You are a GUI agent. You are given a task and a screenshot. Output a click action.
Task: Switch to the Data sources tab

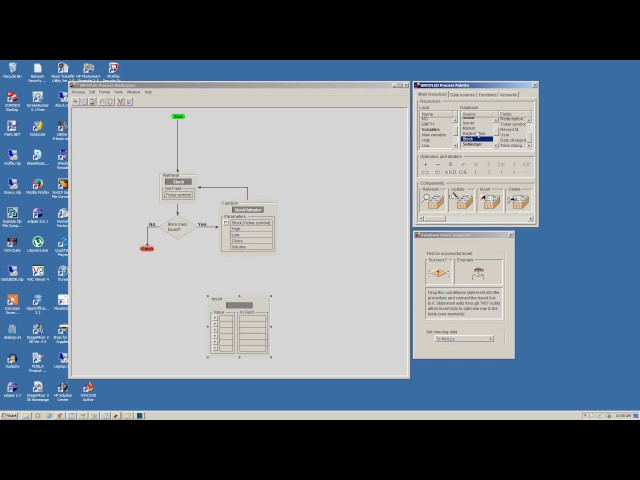(x=462, y=95)
